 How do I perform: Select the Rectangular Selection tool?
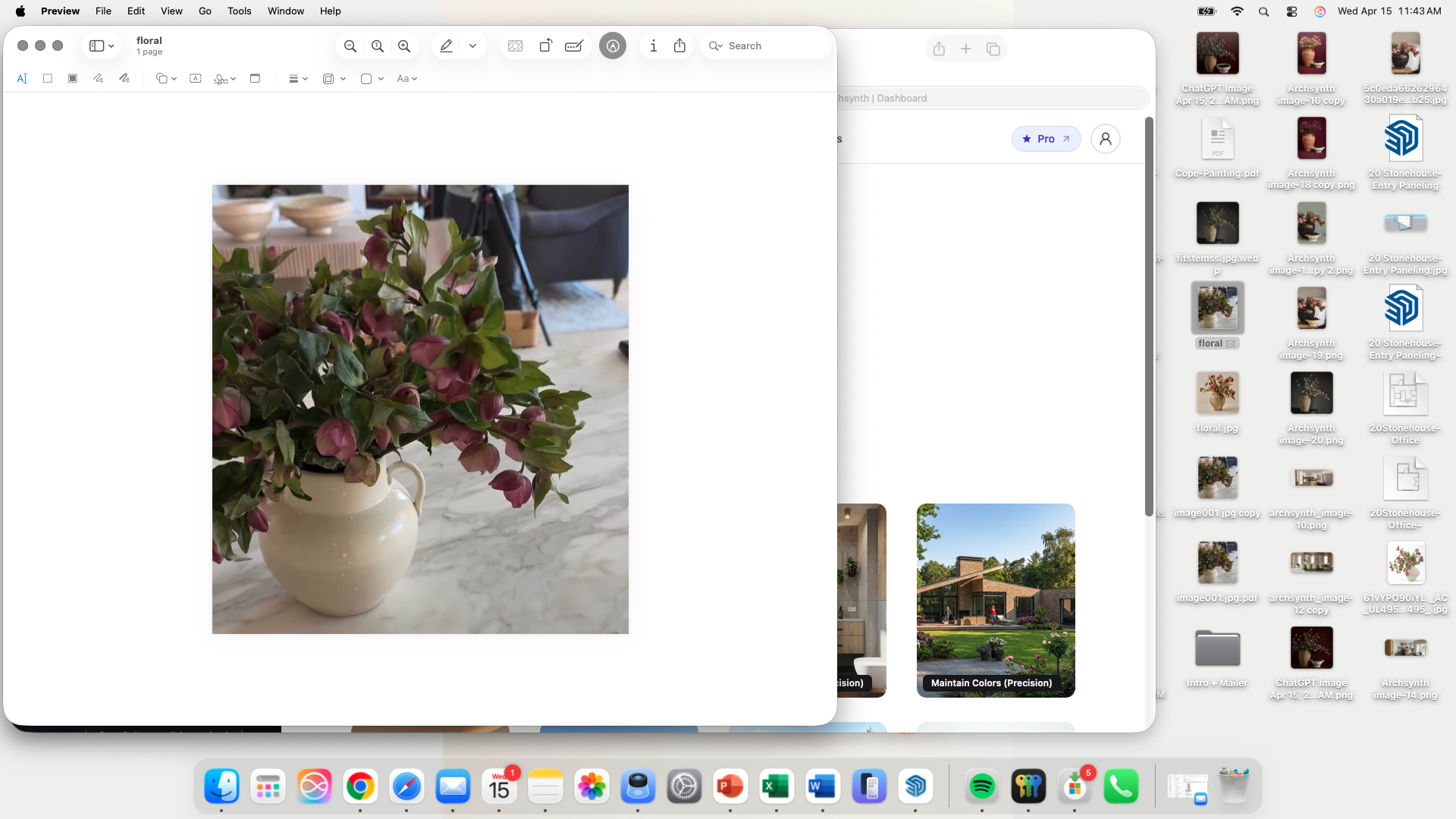(48, 79)
